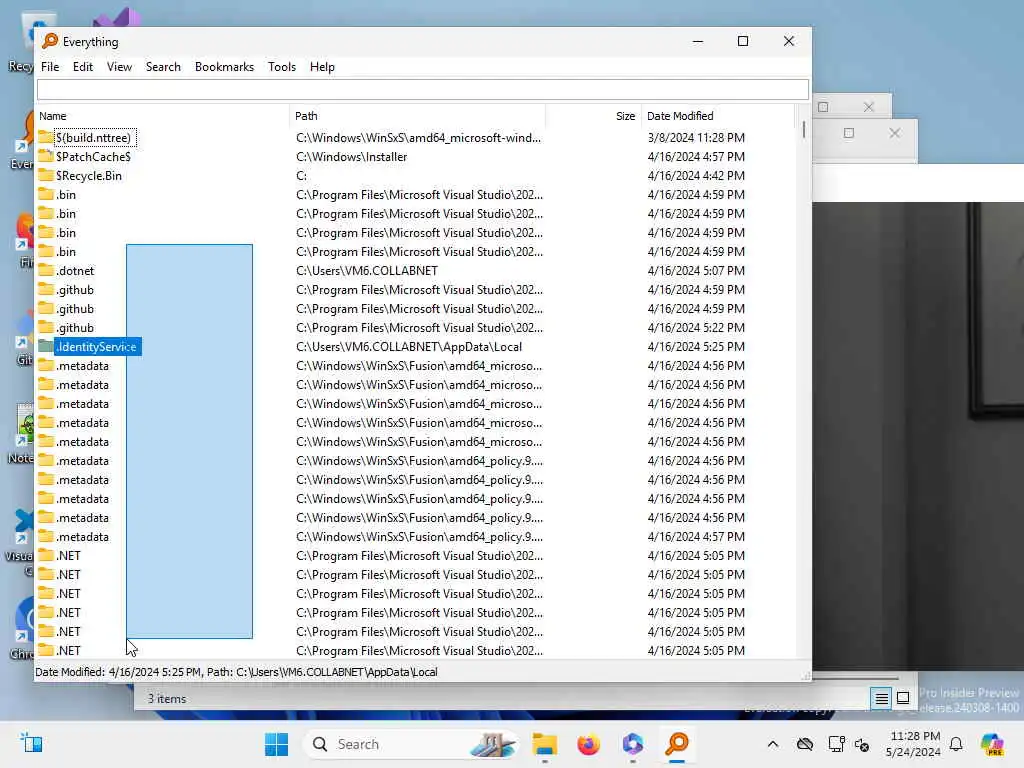This screenshot has height=768, width=1024.
Task: Select the $(build.nttree) row name
Action: click(93, 138)
